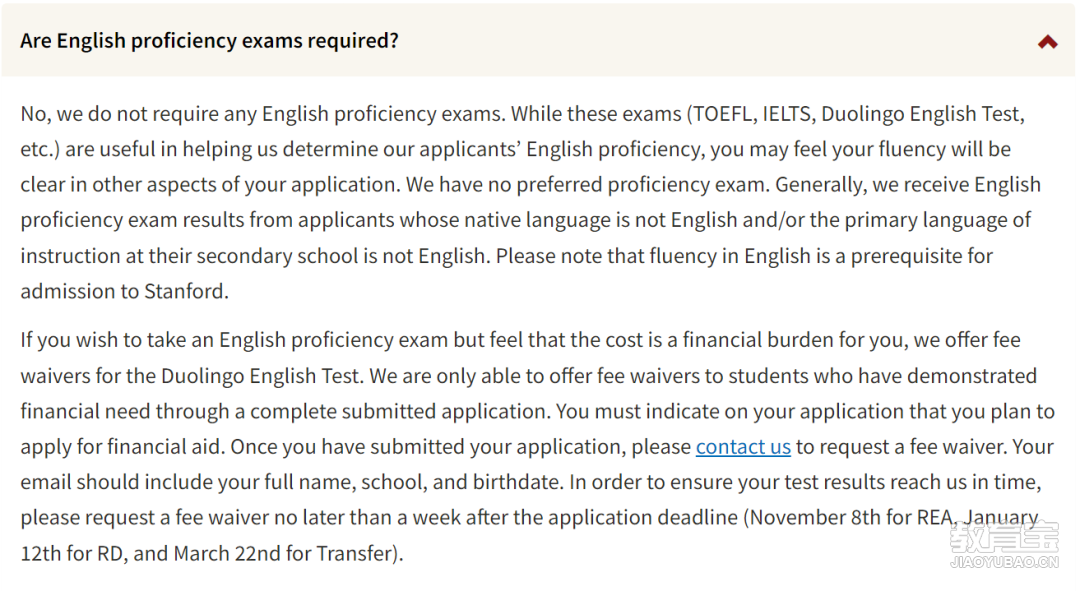1080x591 pixels.
Task: Click 'Duolingo English Test.' in the second paragraph
Action: pyautogui.click(x=262, y=375)
